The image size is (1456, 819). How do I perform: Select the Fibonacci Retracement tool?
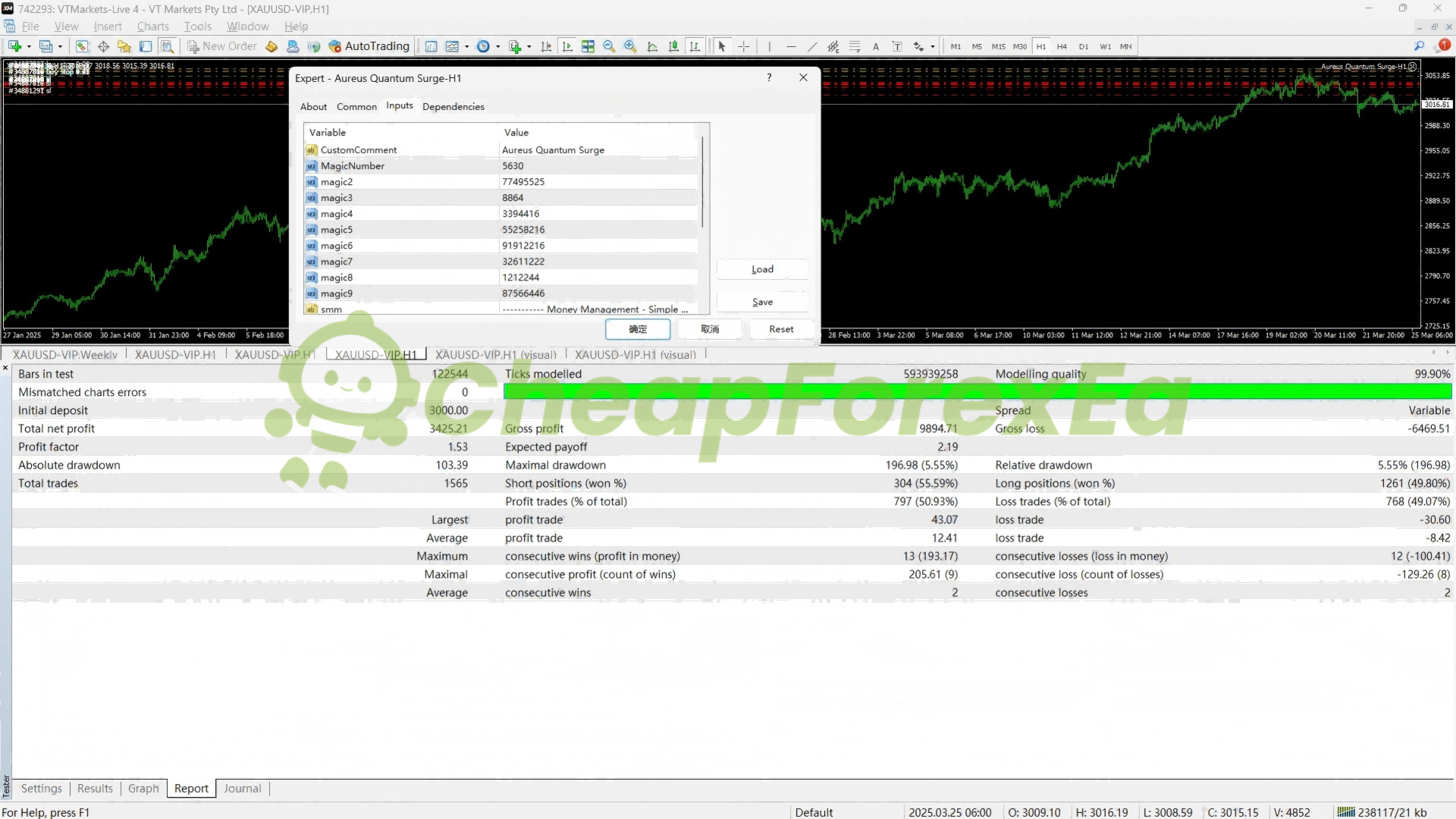coord(855,46)
